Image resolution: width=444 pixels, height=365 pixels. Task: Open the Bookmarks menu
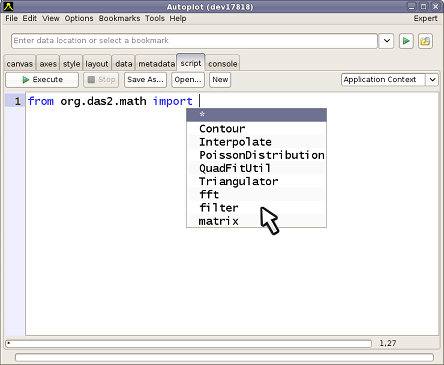coord(119,18)
